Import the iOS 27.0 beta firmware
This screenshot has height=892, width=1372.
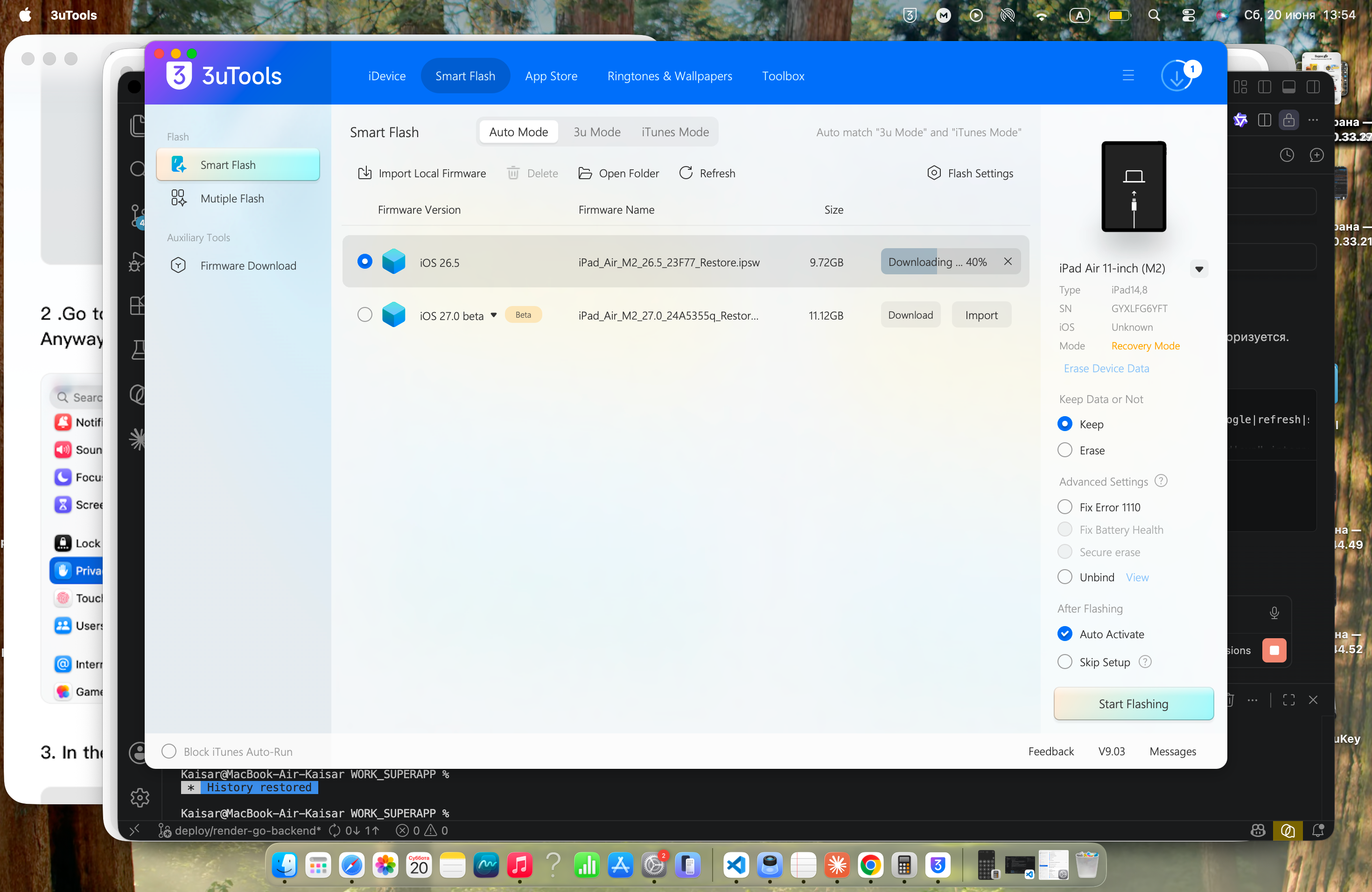click(x=981, y=314)
